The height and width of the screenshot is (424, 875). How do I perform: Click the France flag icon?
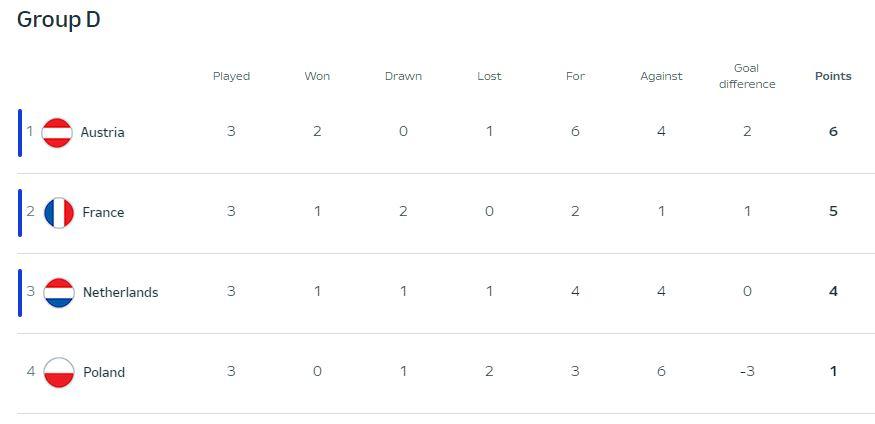pos(59,212)
